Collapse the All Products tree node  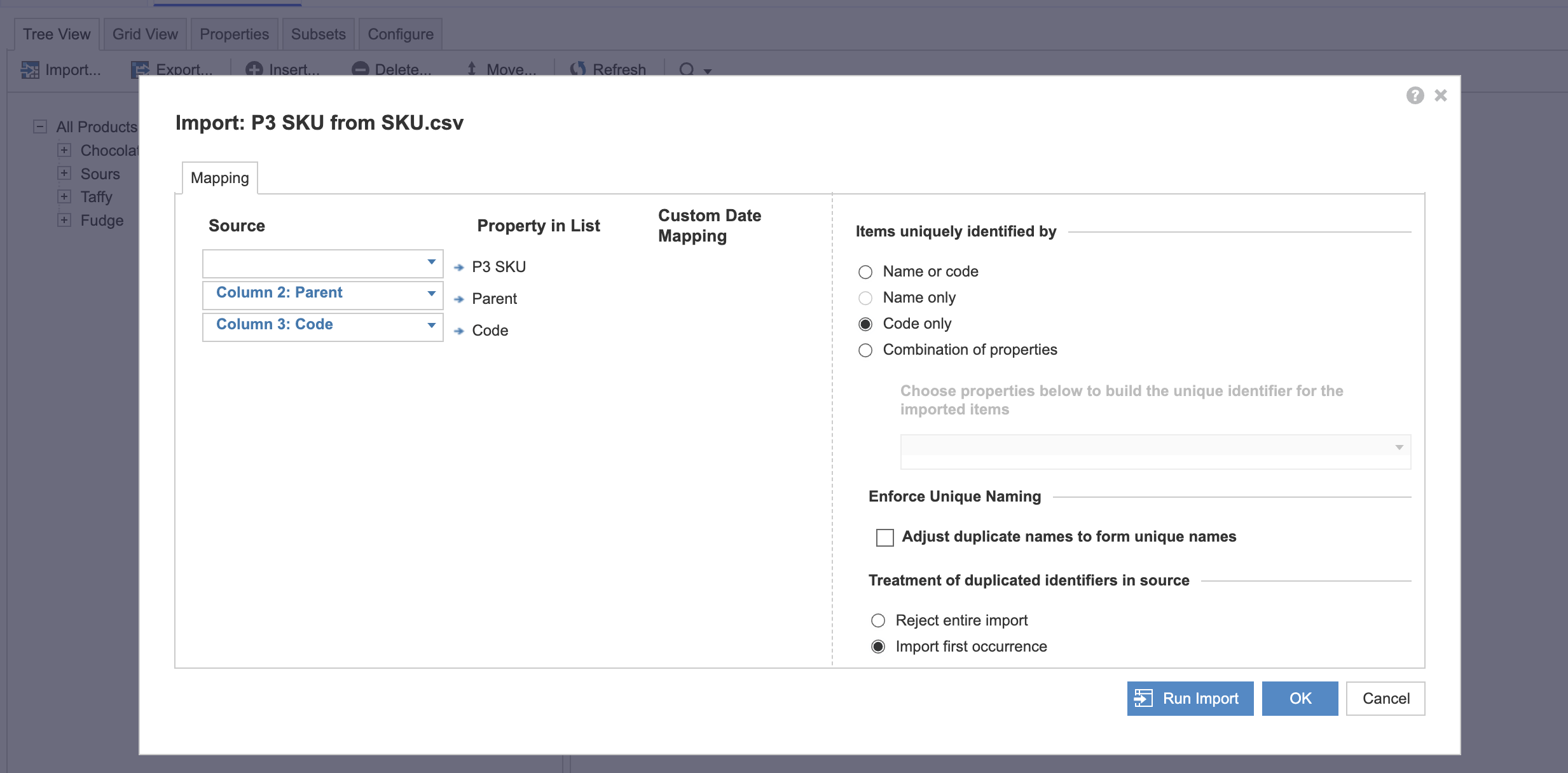pos(40,127)
